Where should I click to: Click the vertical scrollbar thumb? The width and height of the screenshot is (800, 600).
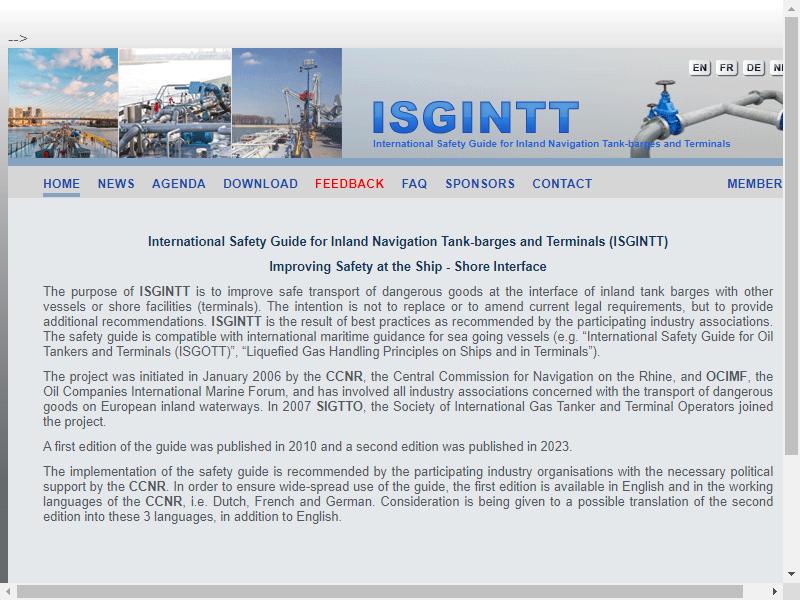[x=791, y=236]
